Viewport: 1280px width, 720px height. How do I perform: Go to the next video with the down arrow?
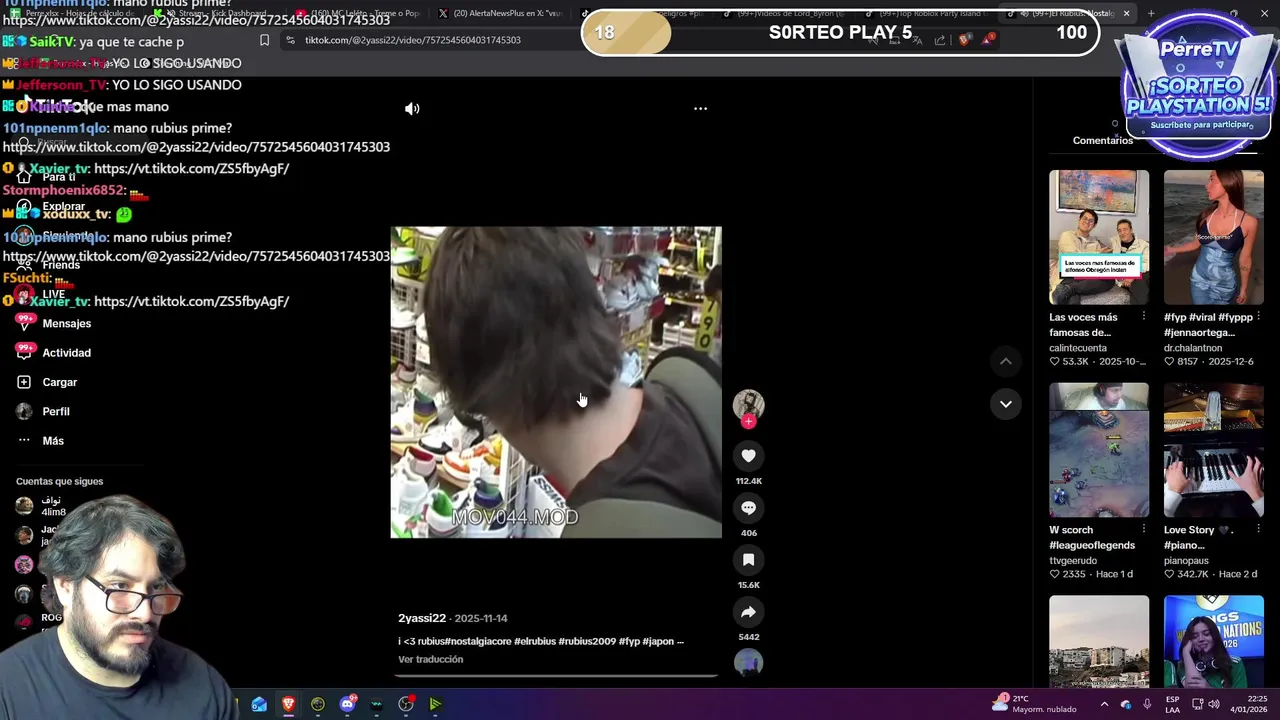1006,404
